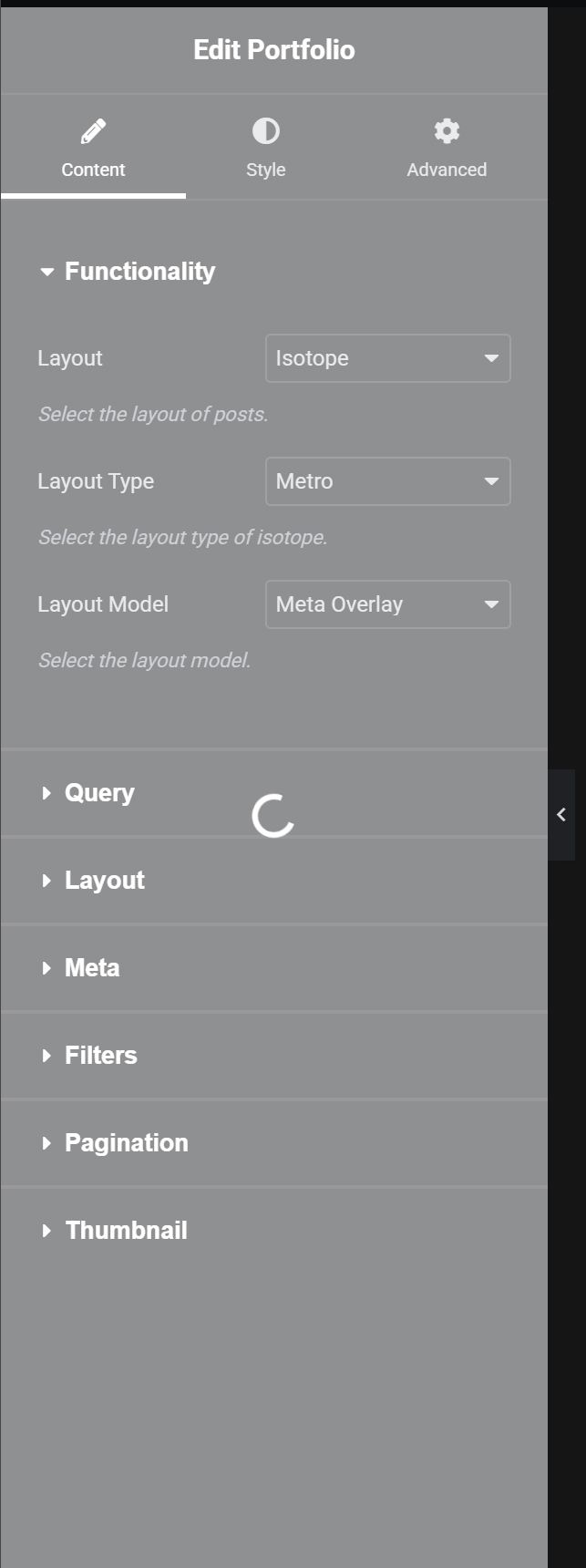The height and width of the screenshot is (1568, 586).
Task: Click the Functionality section title
Action: tap(140, 272)
